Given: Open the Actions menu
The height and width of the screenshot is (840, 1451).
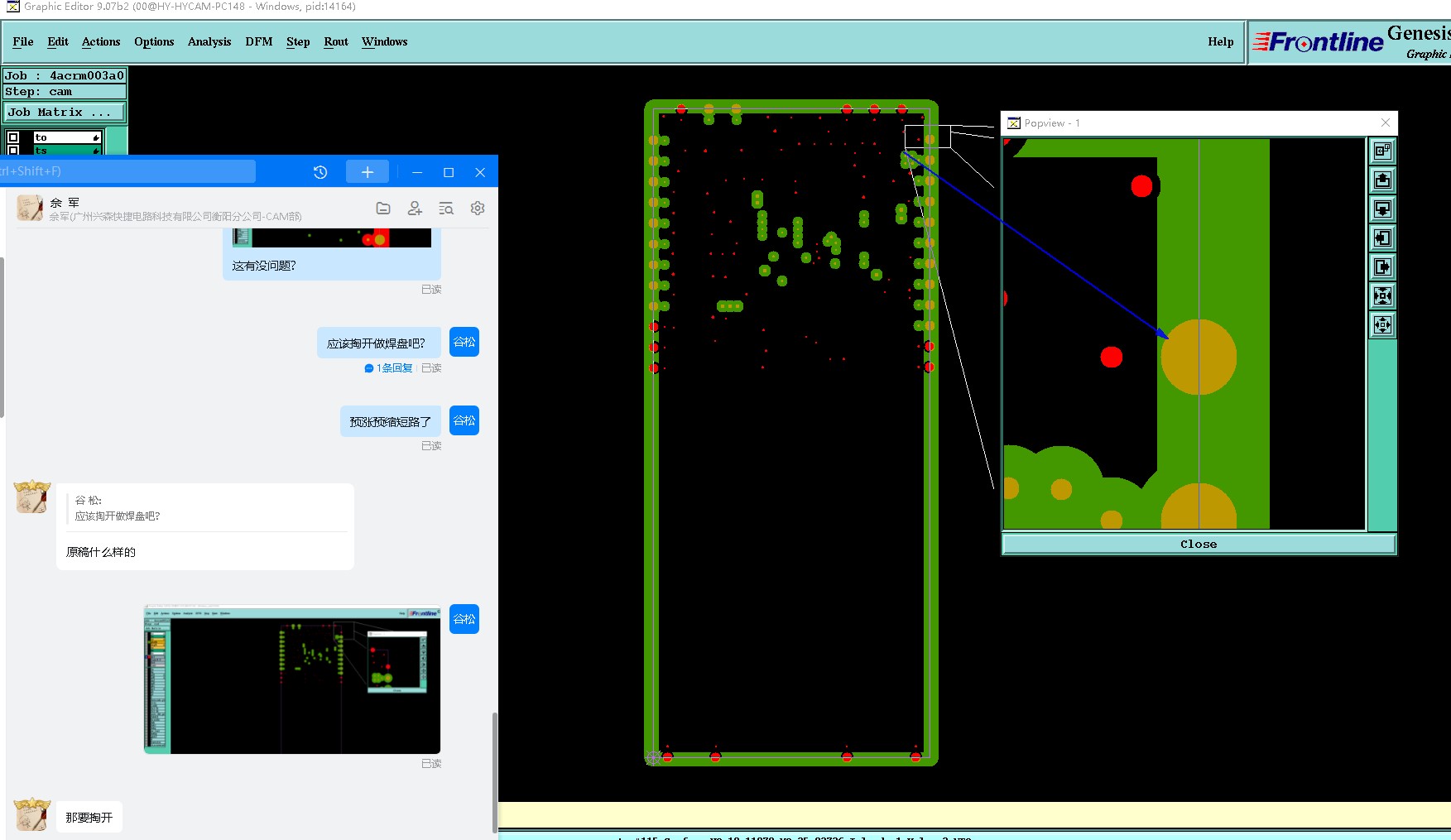Looking at the screenshot, I should click(x=101, y=41).
